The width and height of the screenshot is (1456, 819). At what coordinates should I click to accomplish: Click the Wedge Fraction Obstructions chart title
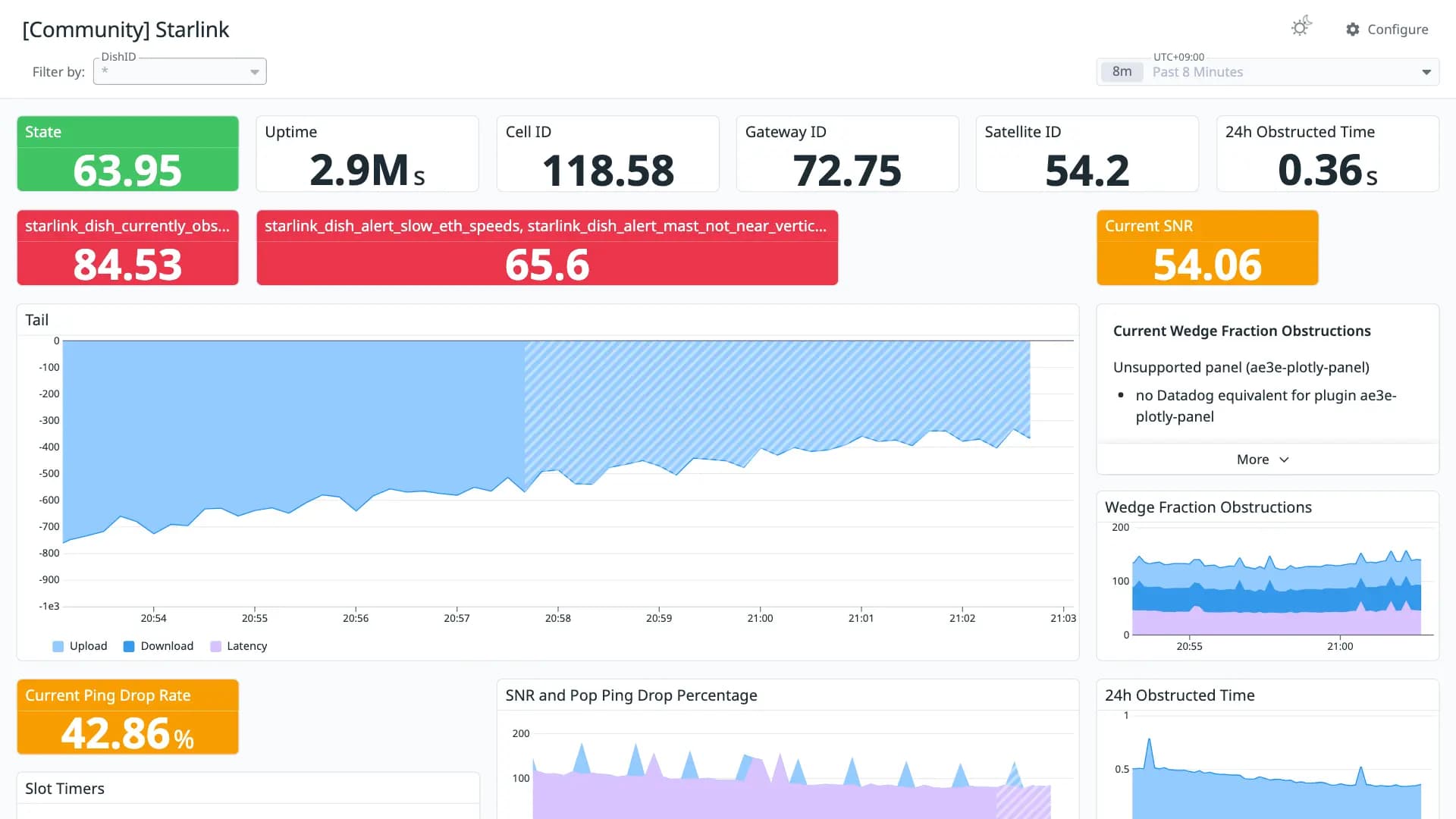click(1208, 507)
